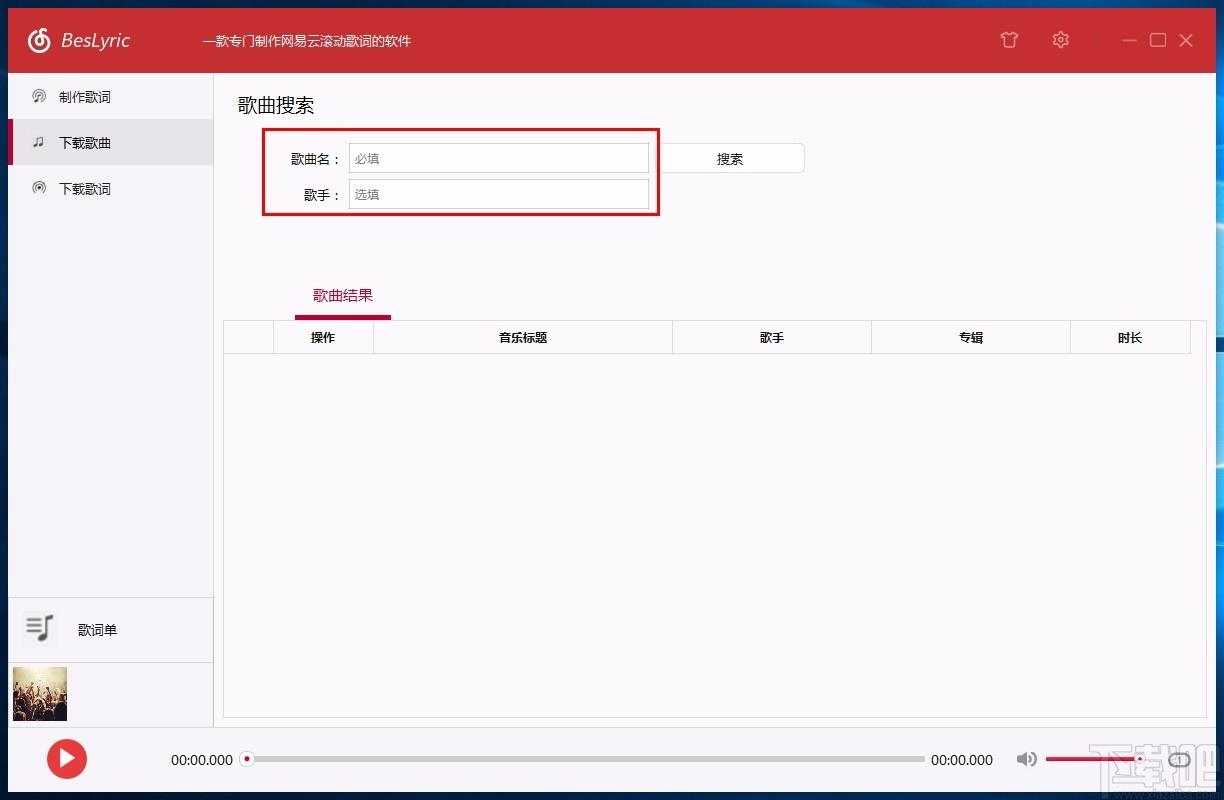Maximize the BesLyric window
1224x800 pixels.
coord(1158,40)
